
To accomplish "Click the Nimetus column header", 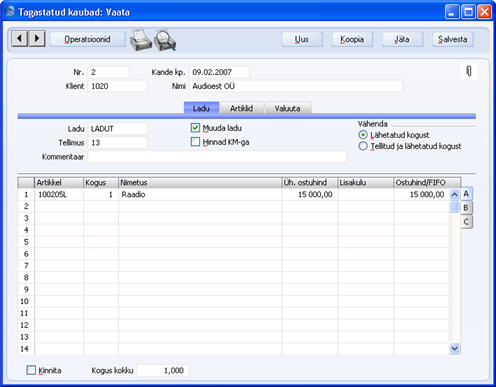I will [x=200, y=183].
